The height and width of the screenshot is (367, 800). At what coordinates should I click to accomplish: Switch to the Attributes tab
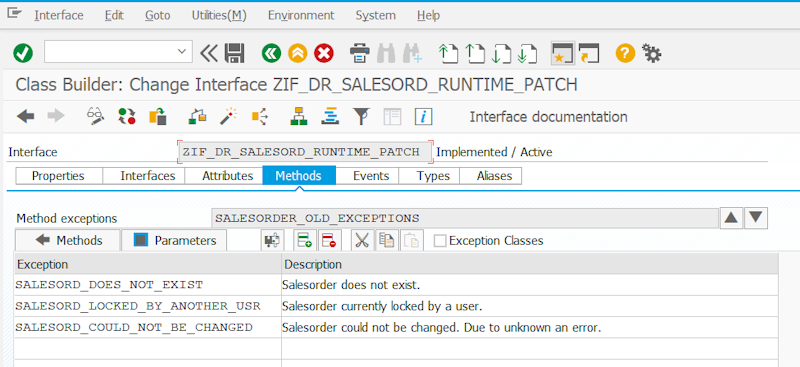(228, 176)
